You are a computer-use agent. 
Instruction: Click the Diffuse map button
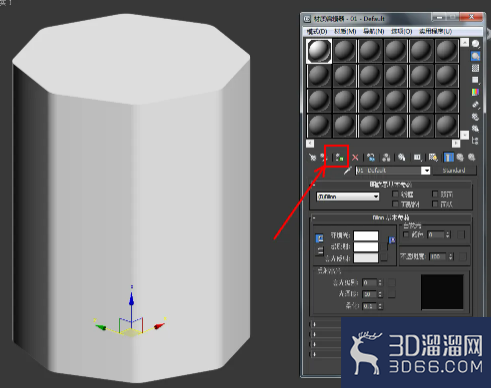[x=384, y=247]
